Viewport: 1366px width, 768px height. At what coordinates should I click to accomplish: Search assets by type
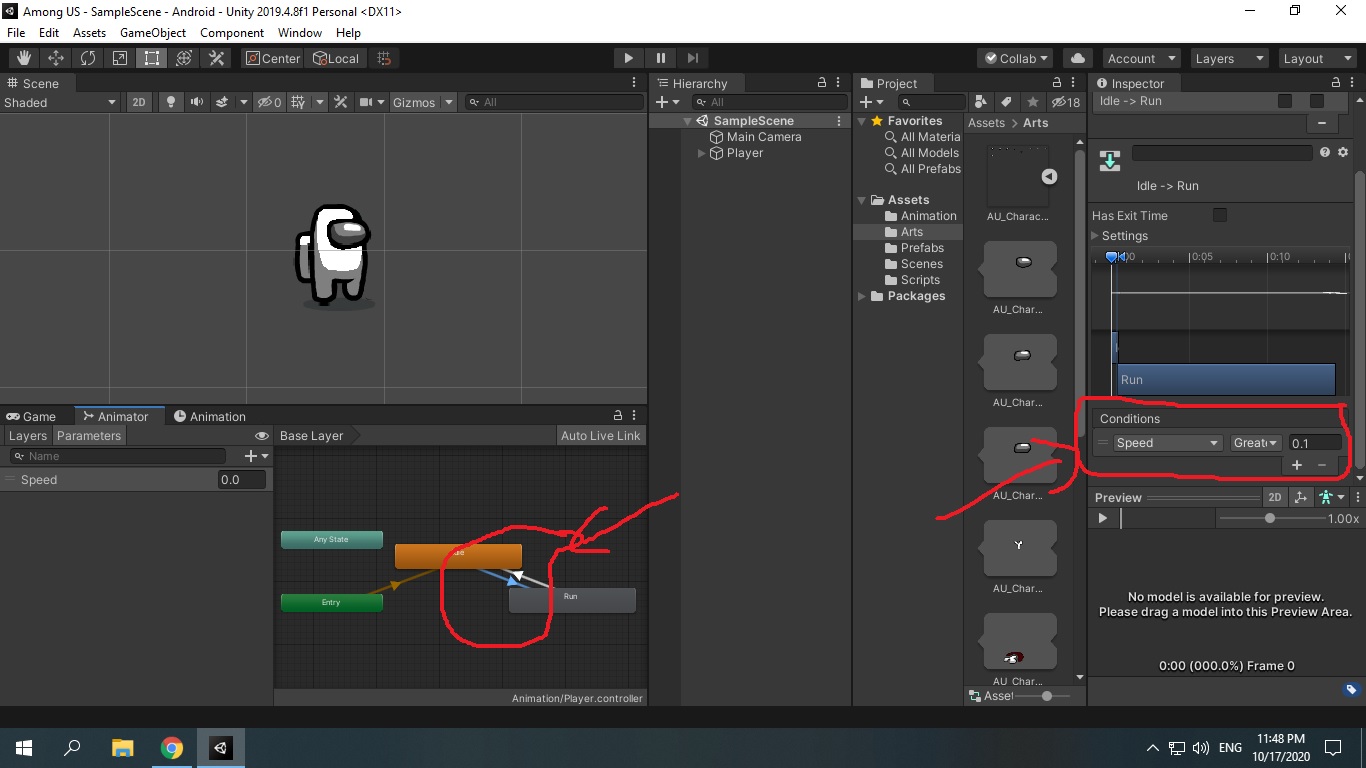pos(981,102)
